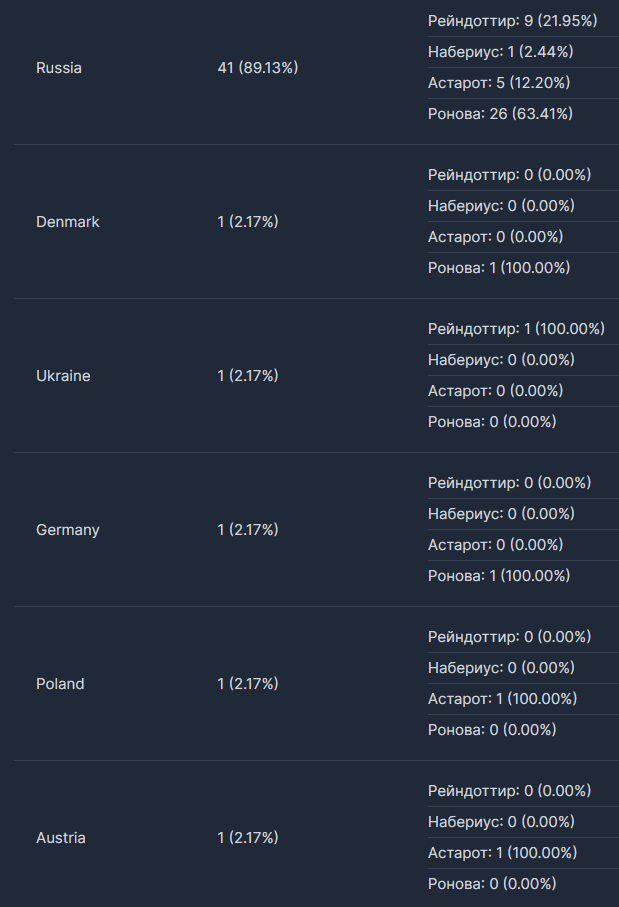Click Poland's "1 (2.17%)" total value
This screenshot has height=907, width=619.
(248, 684)
